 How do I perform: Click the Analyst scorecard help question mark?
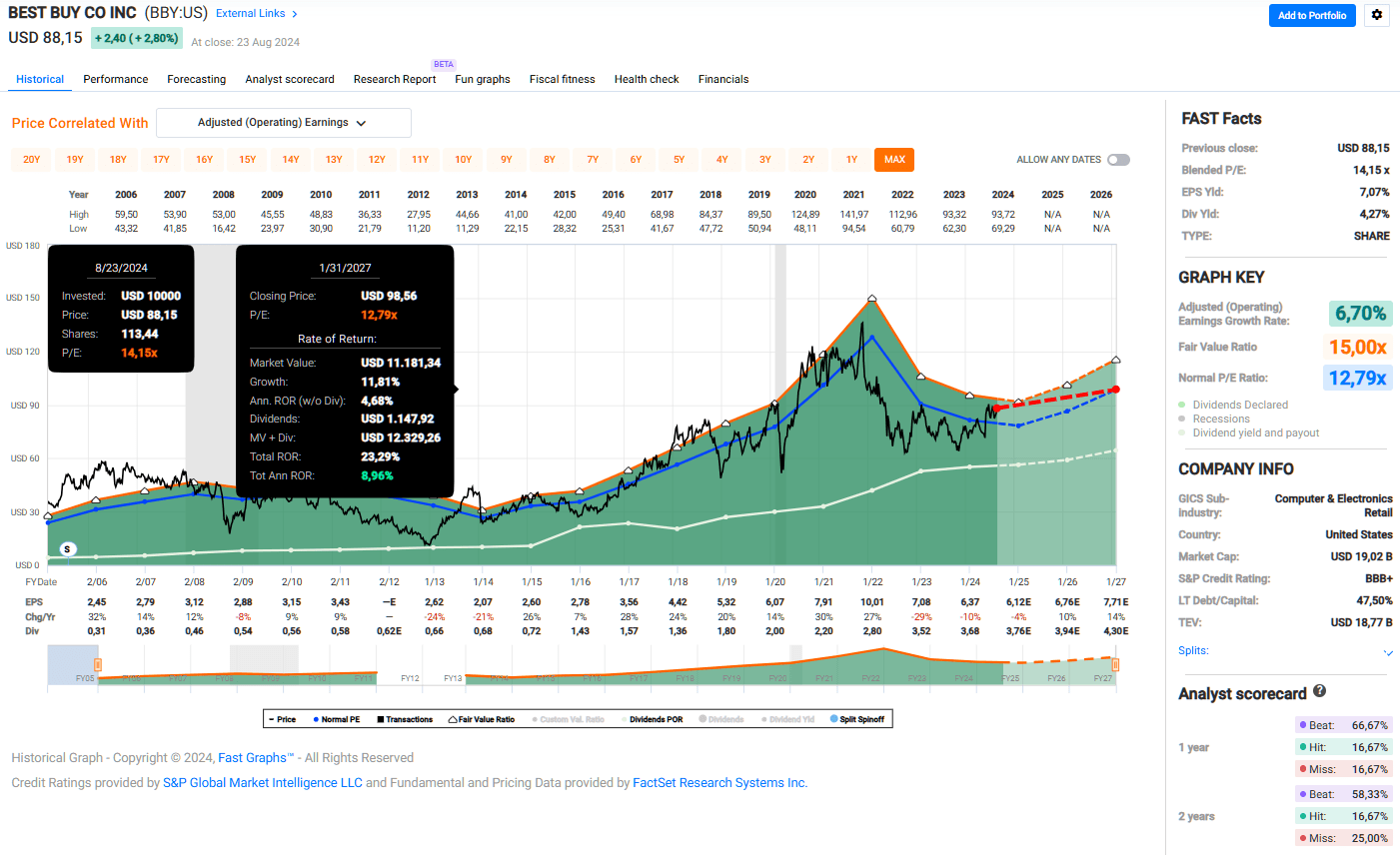1319,691
